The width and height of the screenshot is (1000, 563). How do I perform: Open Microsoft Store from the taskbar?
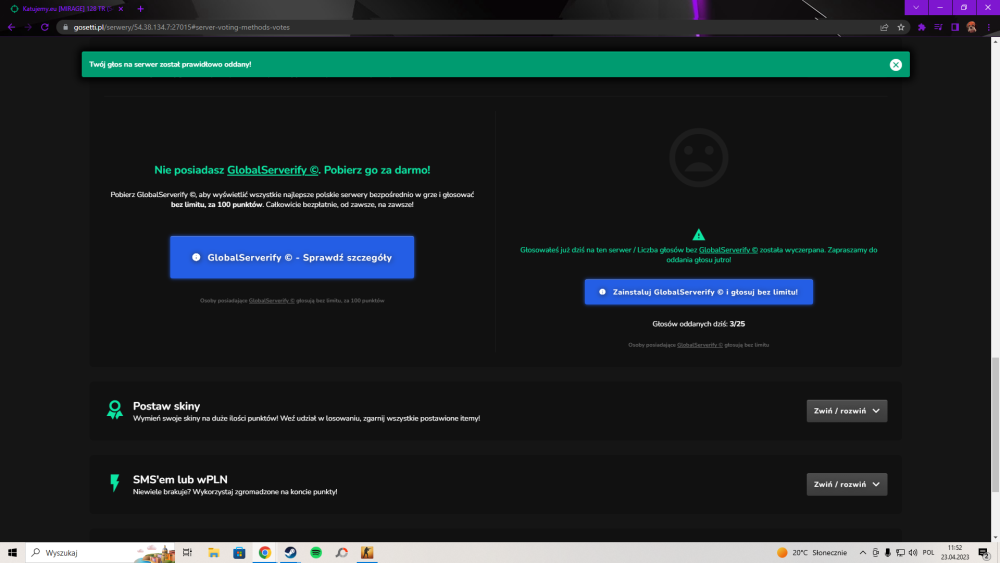[x=239, y=552]
